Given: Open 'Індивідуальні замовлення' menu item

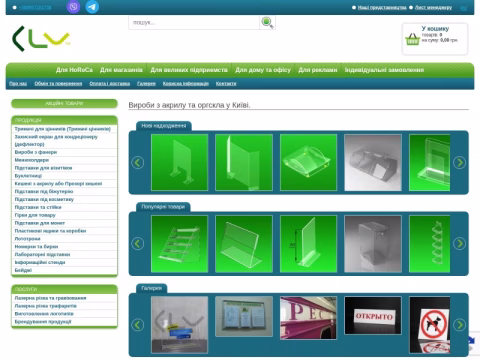Looking at the screenshot, I should tap(384, 70).
